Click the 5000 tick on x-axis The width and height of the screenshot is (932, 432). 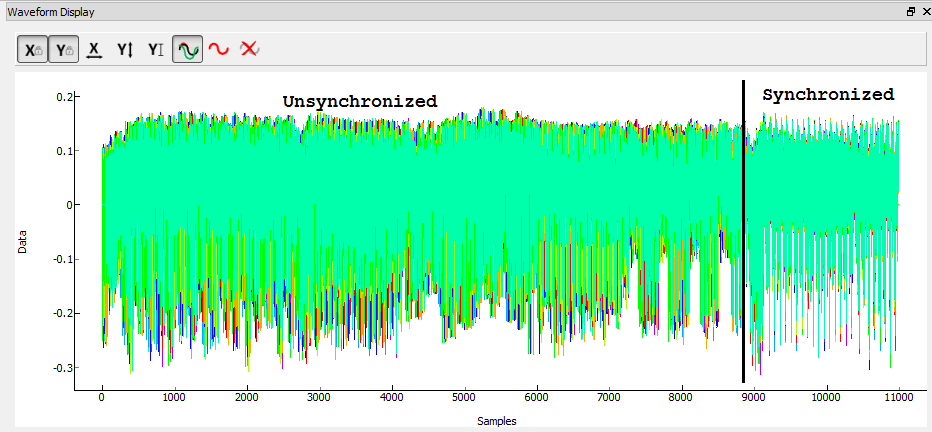pyautogui.click(x=464, y=397)
